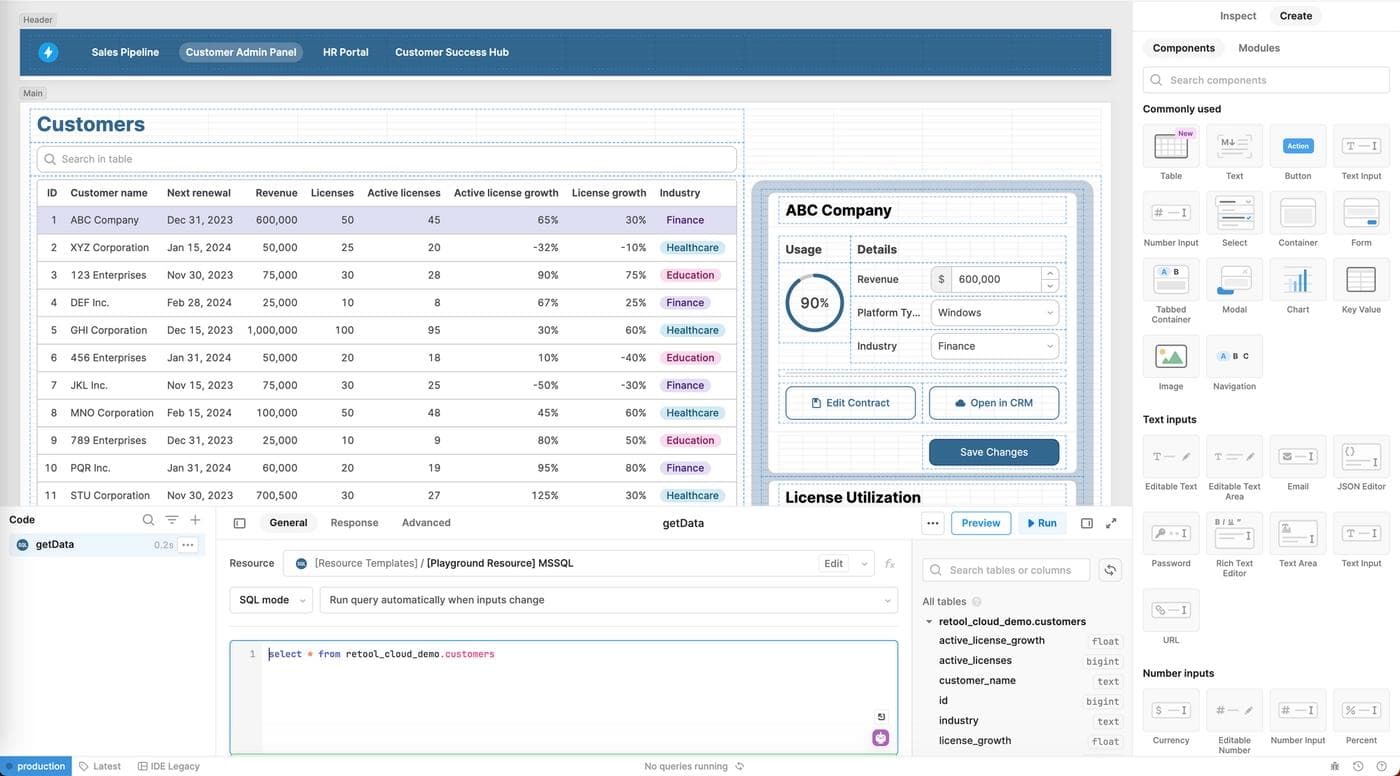Screen dimensions: 1400x776
Task: Select the Image component icon
Action: [1170, 356]
